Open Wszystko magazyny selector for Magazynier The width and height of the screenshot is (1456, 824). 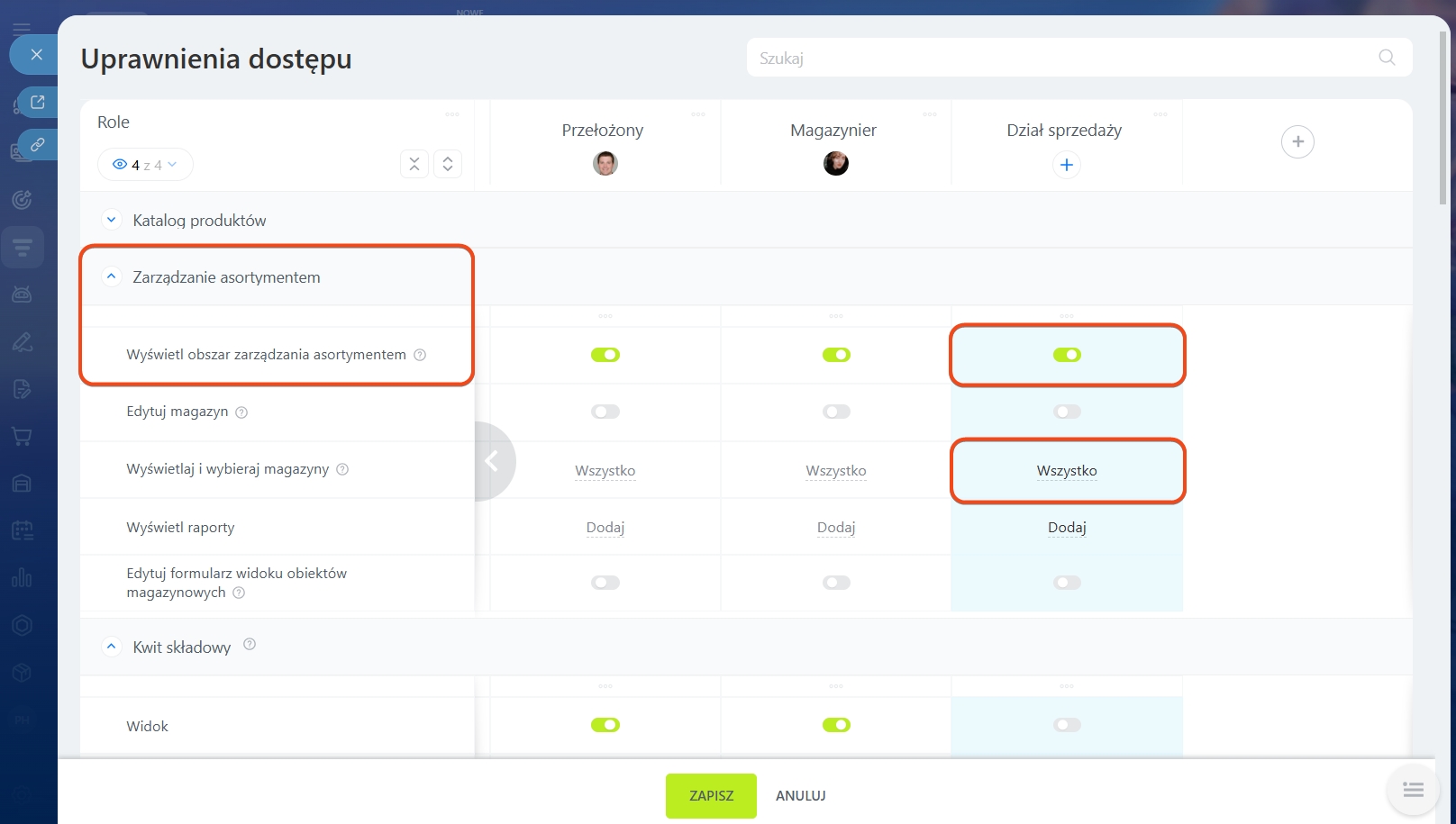click(x=835, y=471)
